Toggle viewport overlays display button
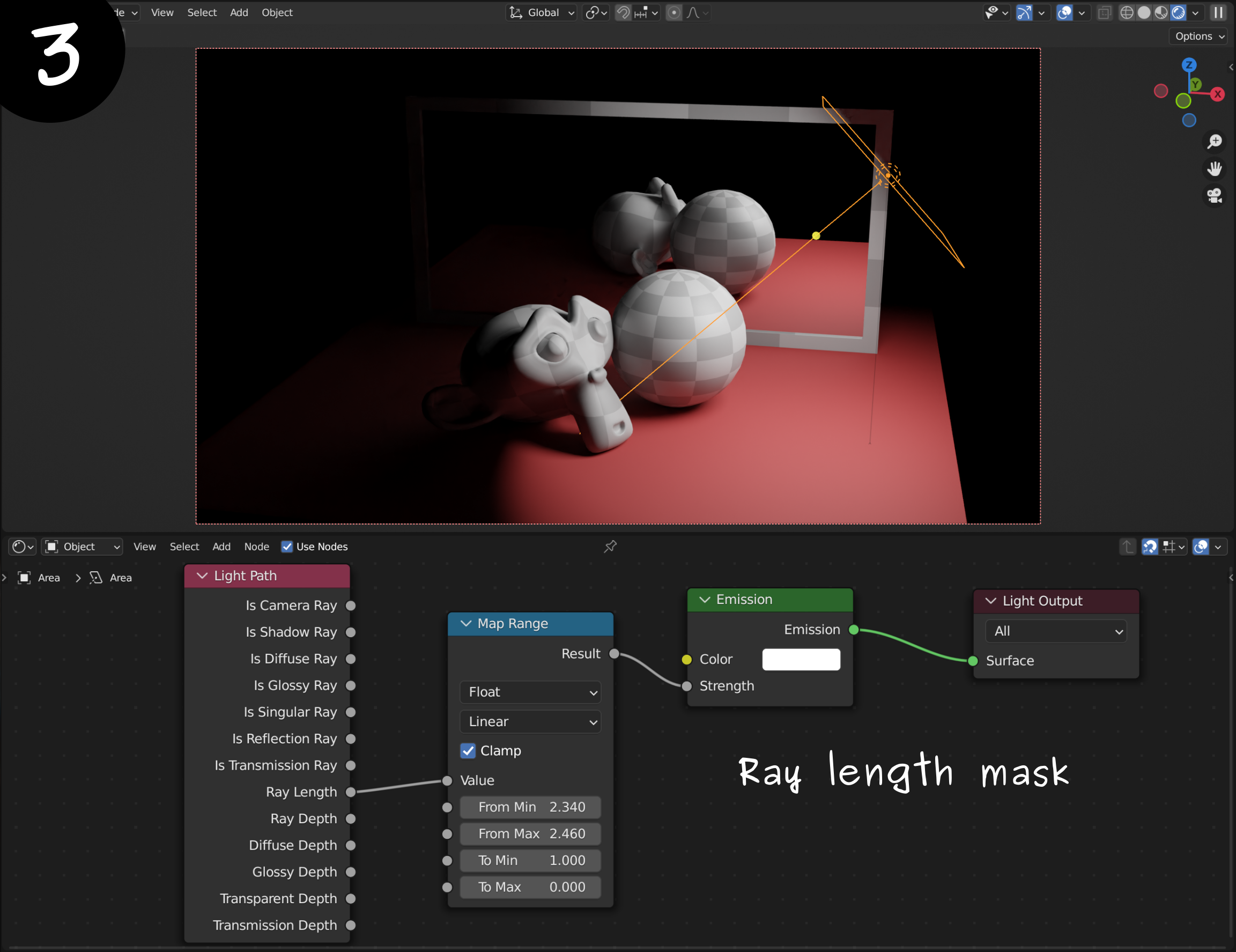The width and height of the screenshot is (1236, 952). pos(1064,12)
